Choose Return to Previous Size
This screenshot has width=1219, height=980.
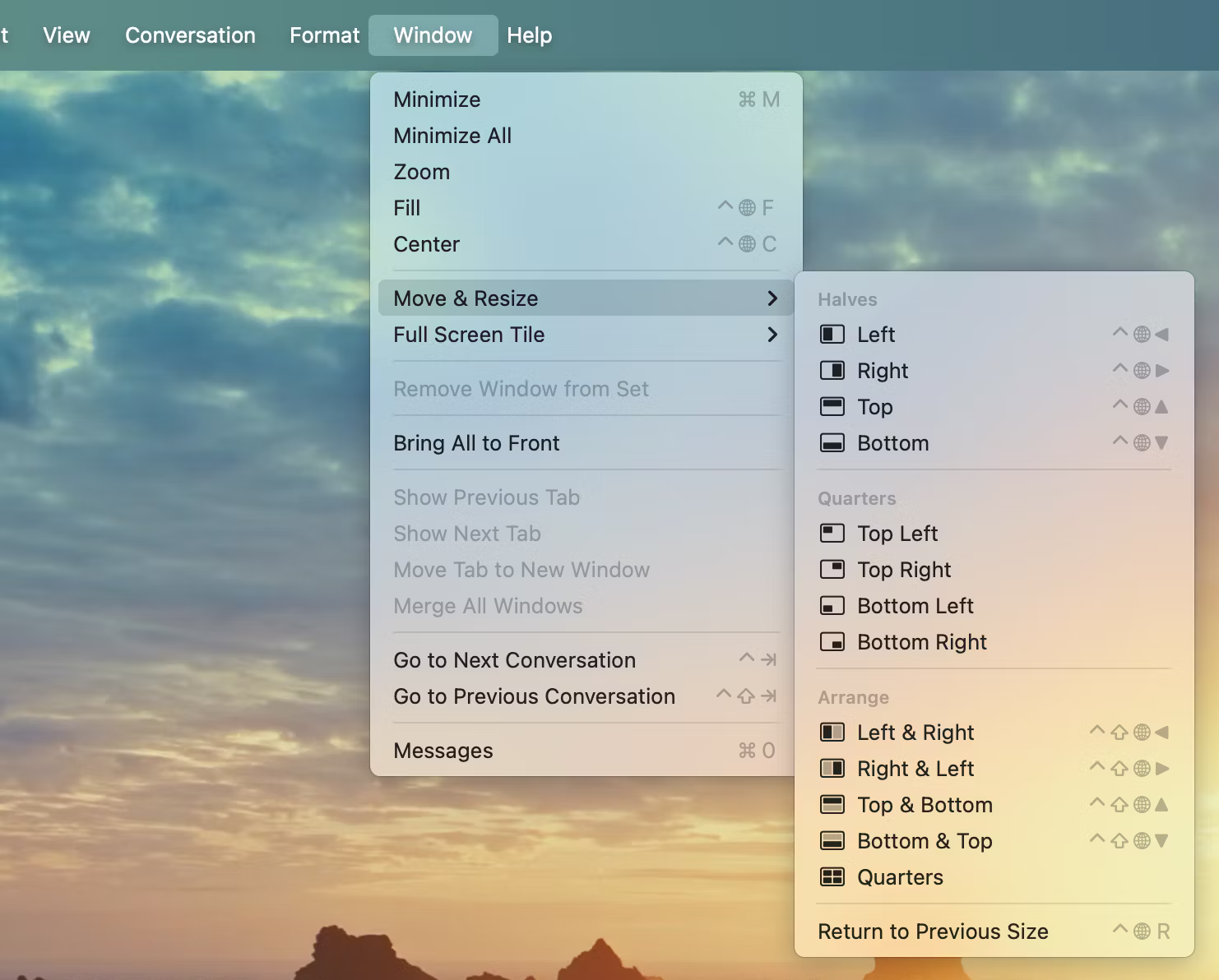[x=994, y=931]
